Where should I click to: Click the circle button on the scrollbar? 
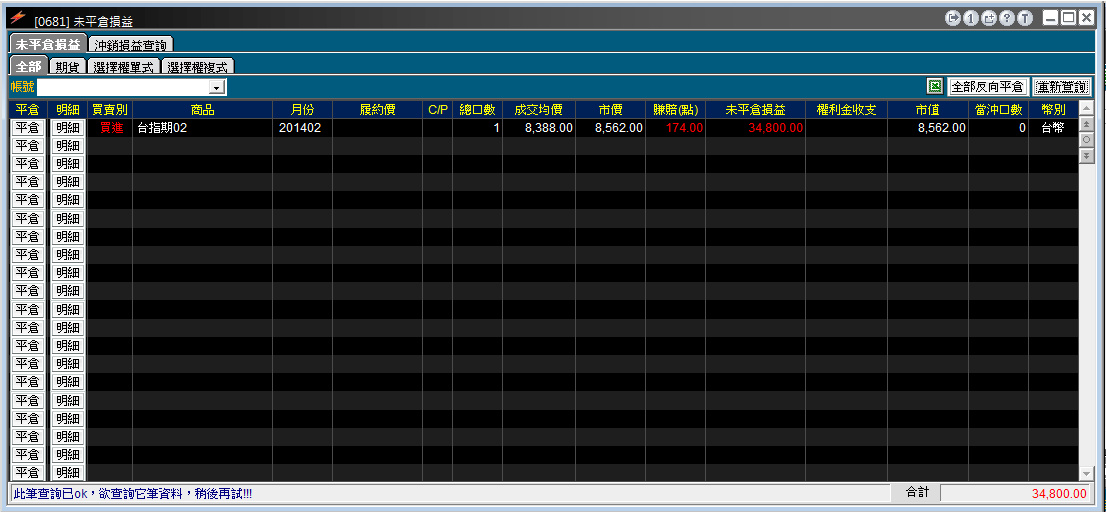(1086, 140)
